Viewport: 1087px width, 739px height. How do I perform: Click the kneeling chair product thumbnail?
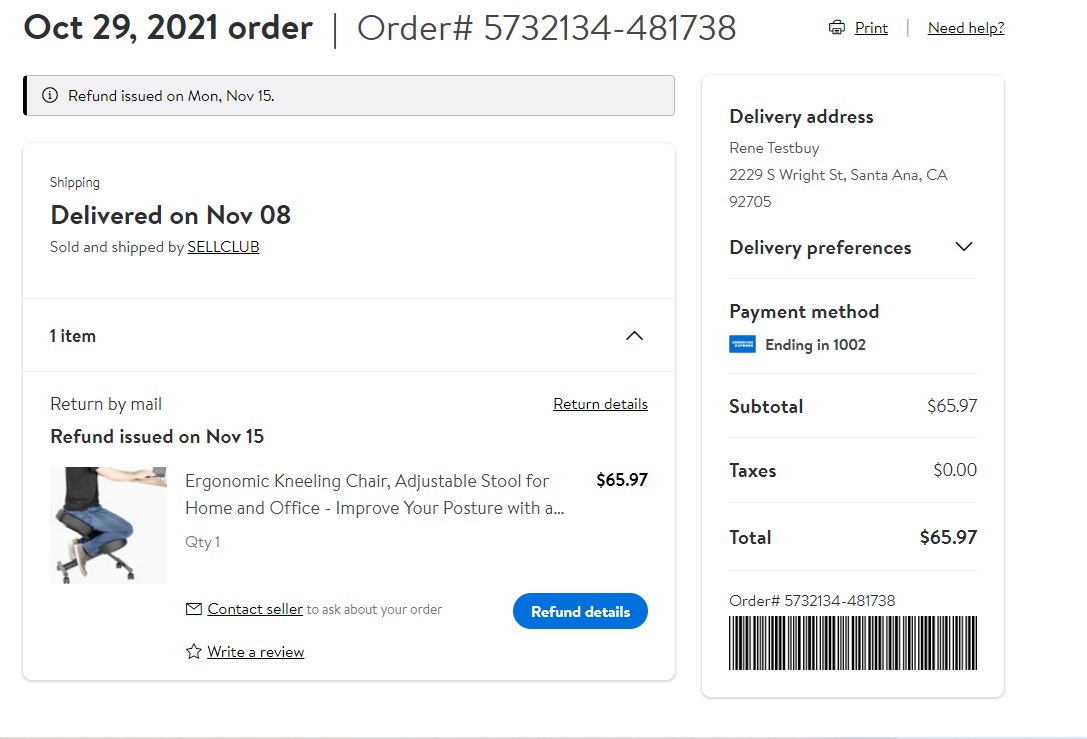[x=108, y=525]
